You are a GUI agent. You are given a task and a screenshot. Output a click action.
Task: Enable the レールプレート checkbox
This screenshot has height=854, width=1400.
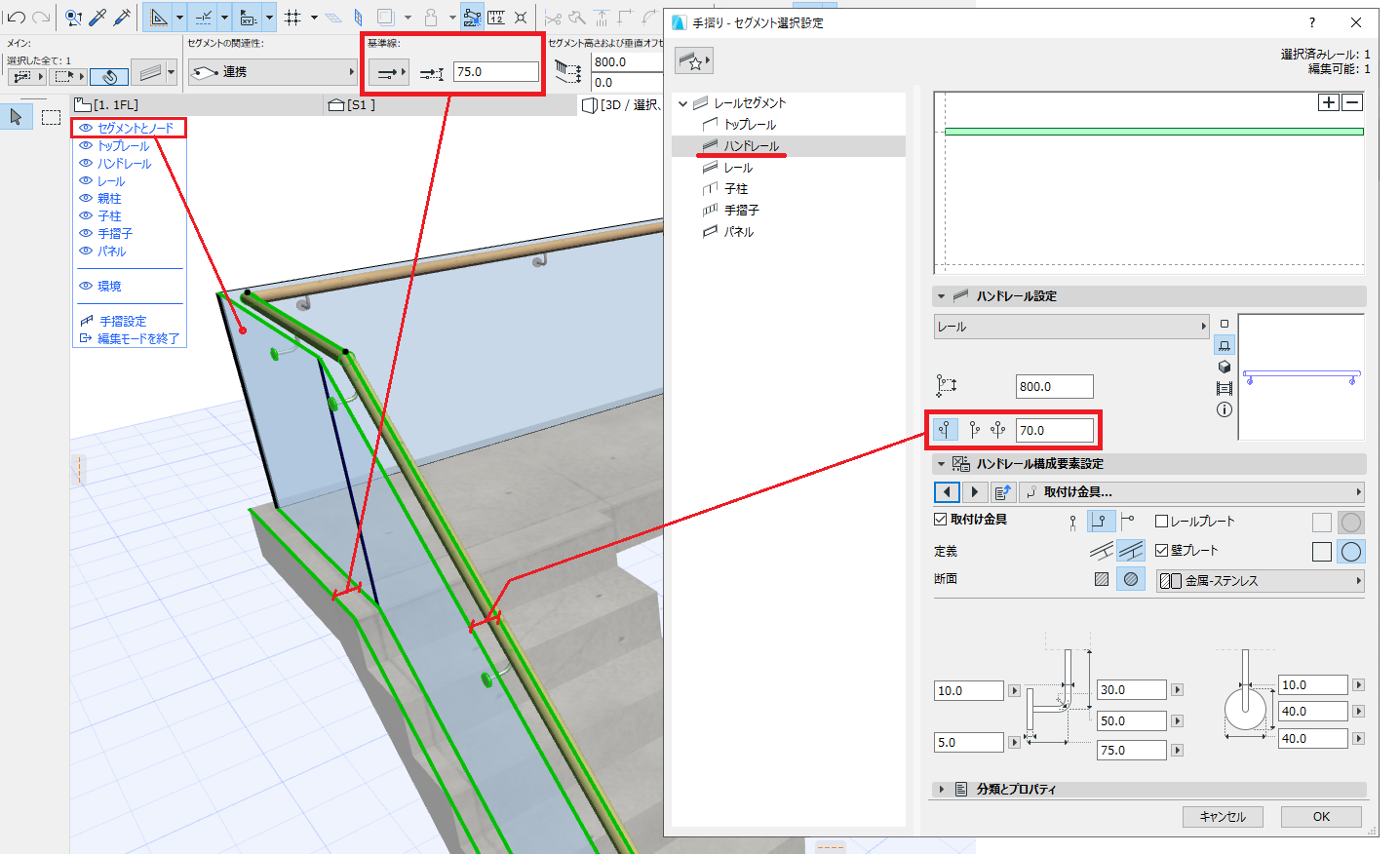coord(1161,522)
